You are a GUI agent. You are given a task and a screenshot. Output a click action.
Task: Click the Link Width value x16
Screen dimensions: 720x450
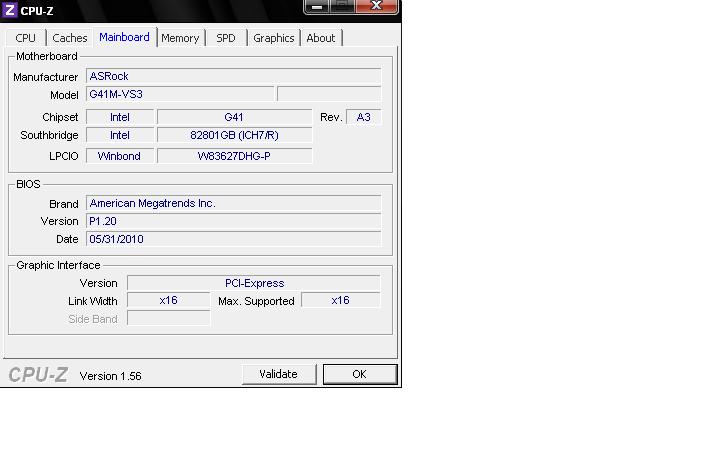click(169, 300)
